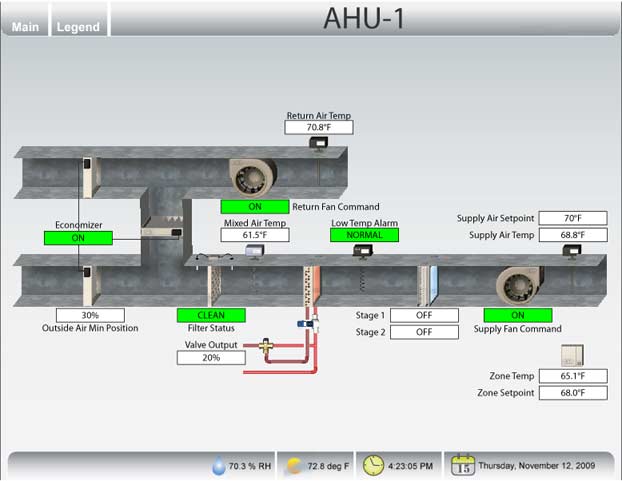The image size is (622, 481).
Task: Click the Filter Status CLEAN indicator
Action: pyautogui.click(x=211, y=315)
